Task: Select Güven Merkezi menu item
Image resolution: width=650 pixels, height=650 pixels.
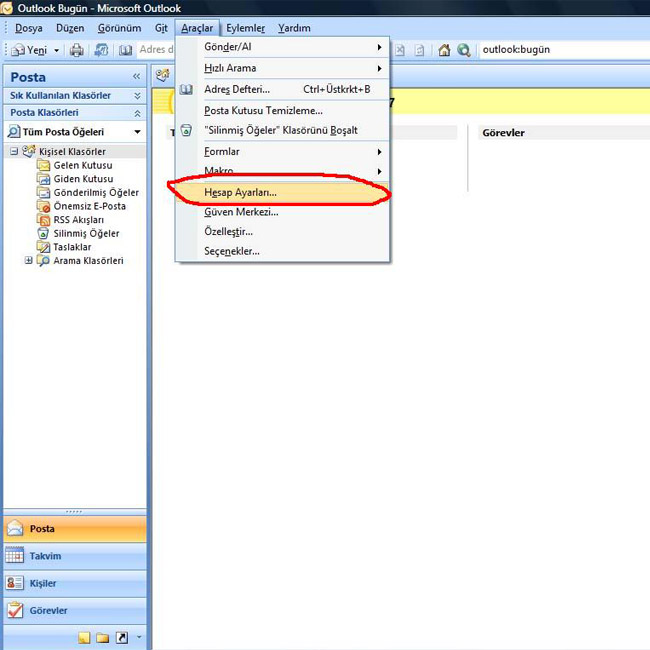Action: coord(282,212)
